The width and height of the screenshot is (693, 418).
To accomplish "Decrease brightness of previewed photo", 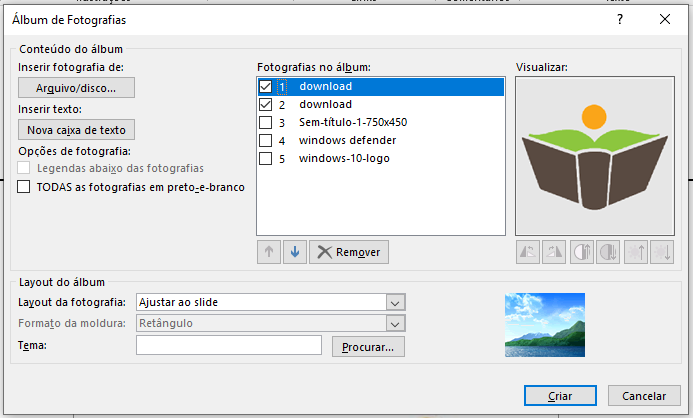I will coord(660,253).
